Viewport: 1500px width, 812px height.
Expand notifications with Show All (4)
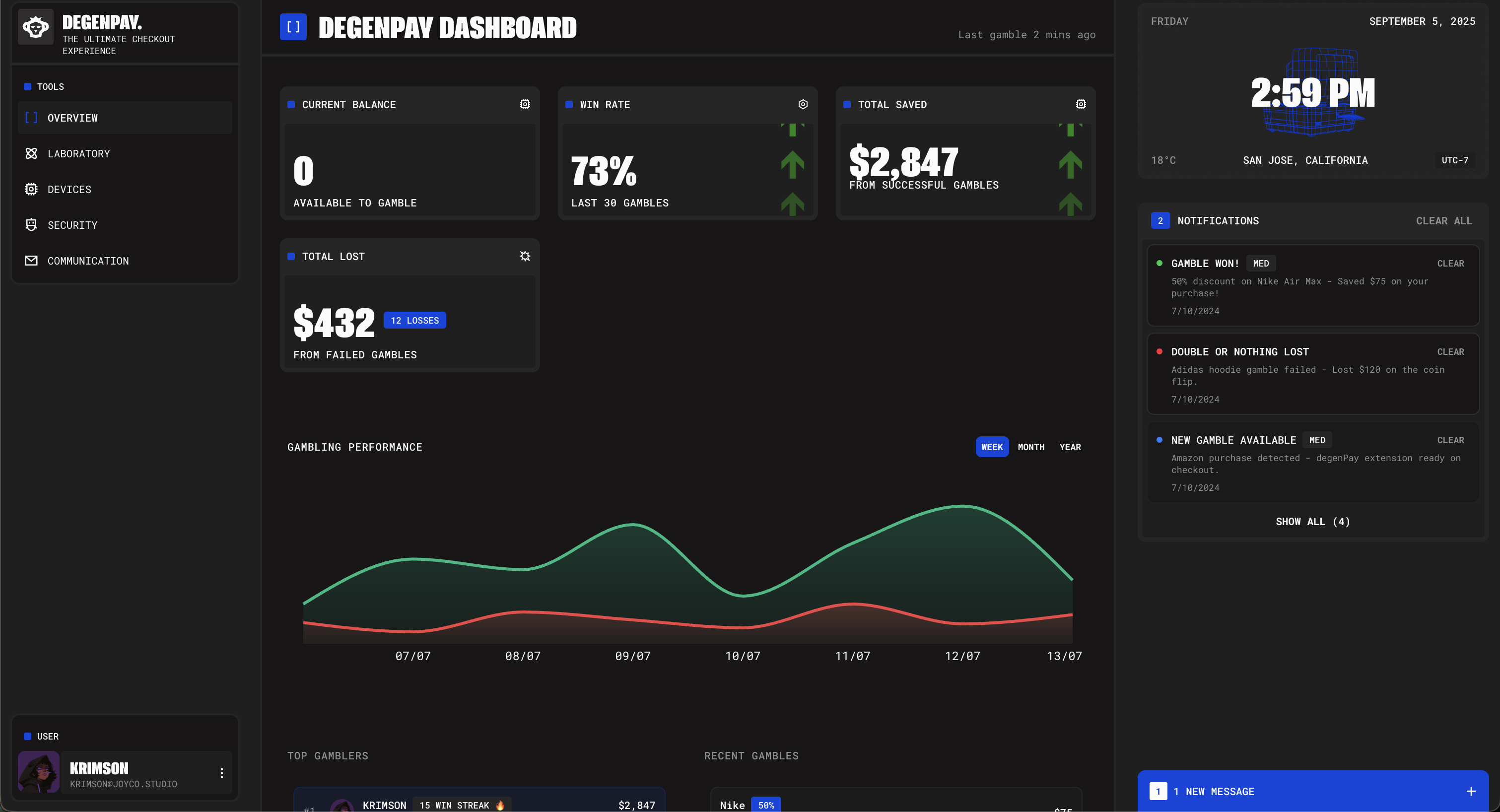click(1312, 522)
